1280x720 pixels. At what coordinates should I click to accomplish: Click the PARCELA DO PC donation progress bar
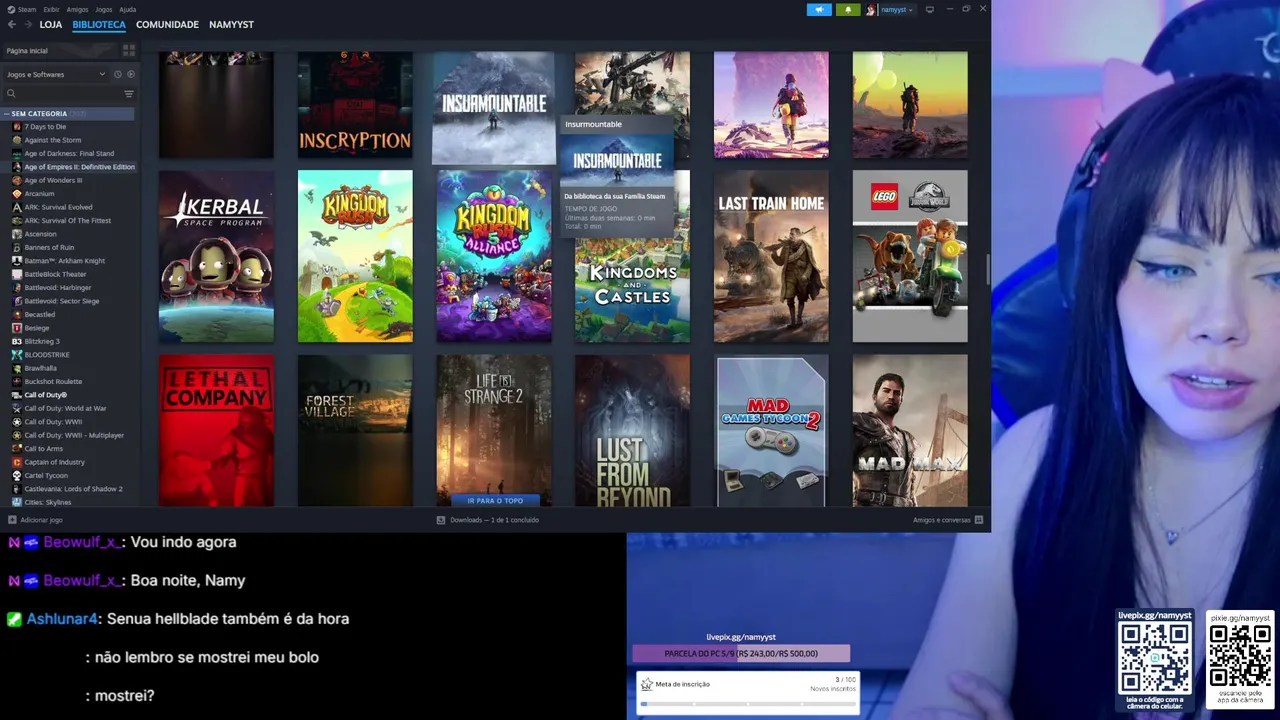point(741,654)
